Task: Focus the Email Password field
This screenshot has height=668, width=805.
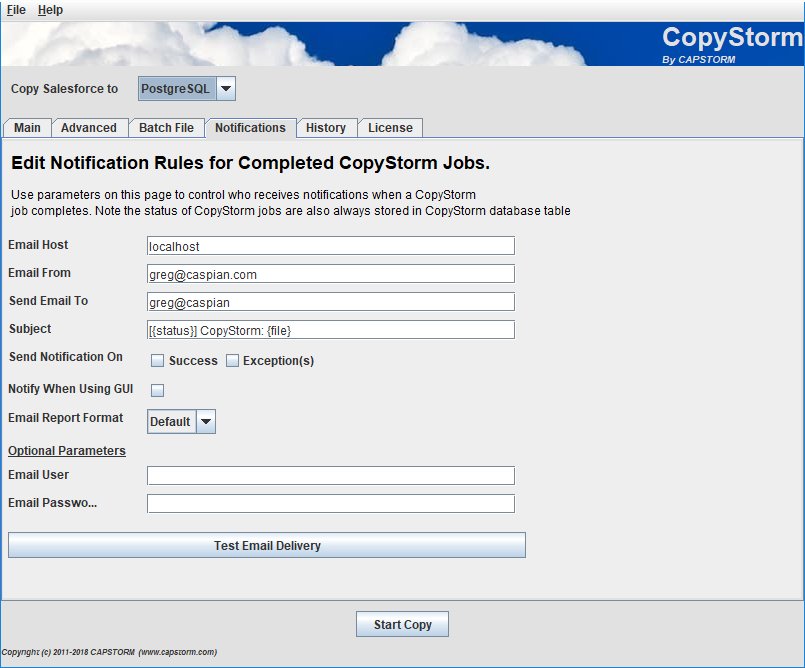Action: 331,504
